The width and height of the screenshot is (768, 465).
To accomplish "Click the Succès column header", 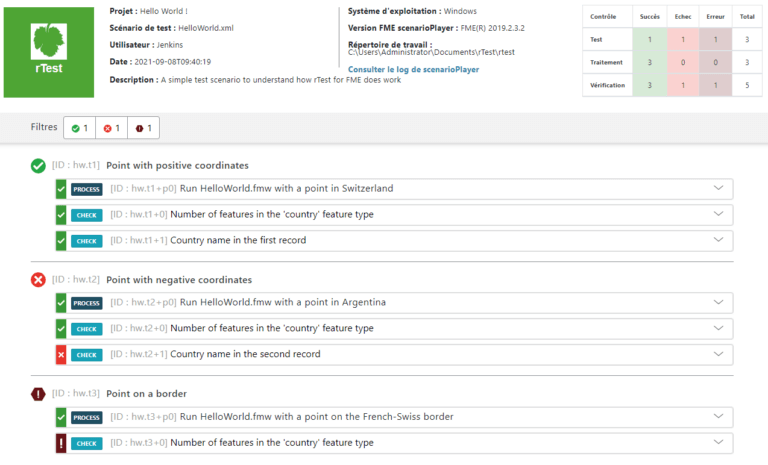I will tap(649, 17).
